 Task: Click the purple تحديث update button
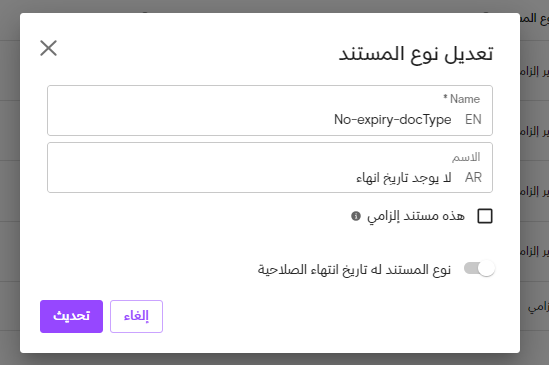(x=71, y=316)
